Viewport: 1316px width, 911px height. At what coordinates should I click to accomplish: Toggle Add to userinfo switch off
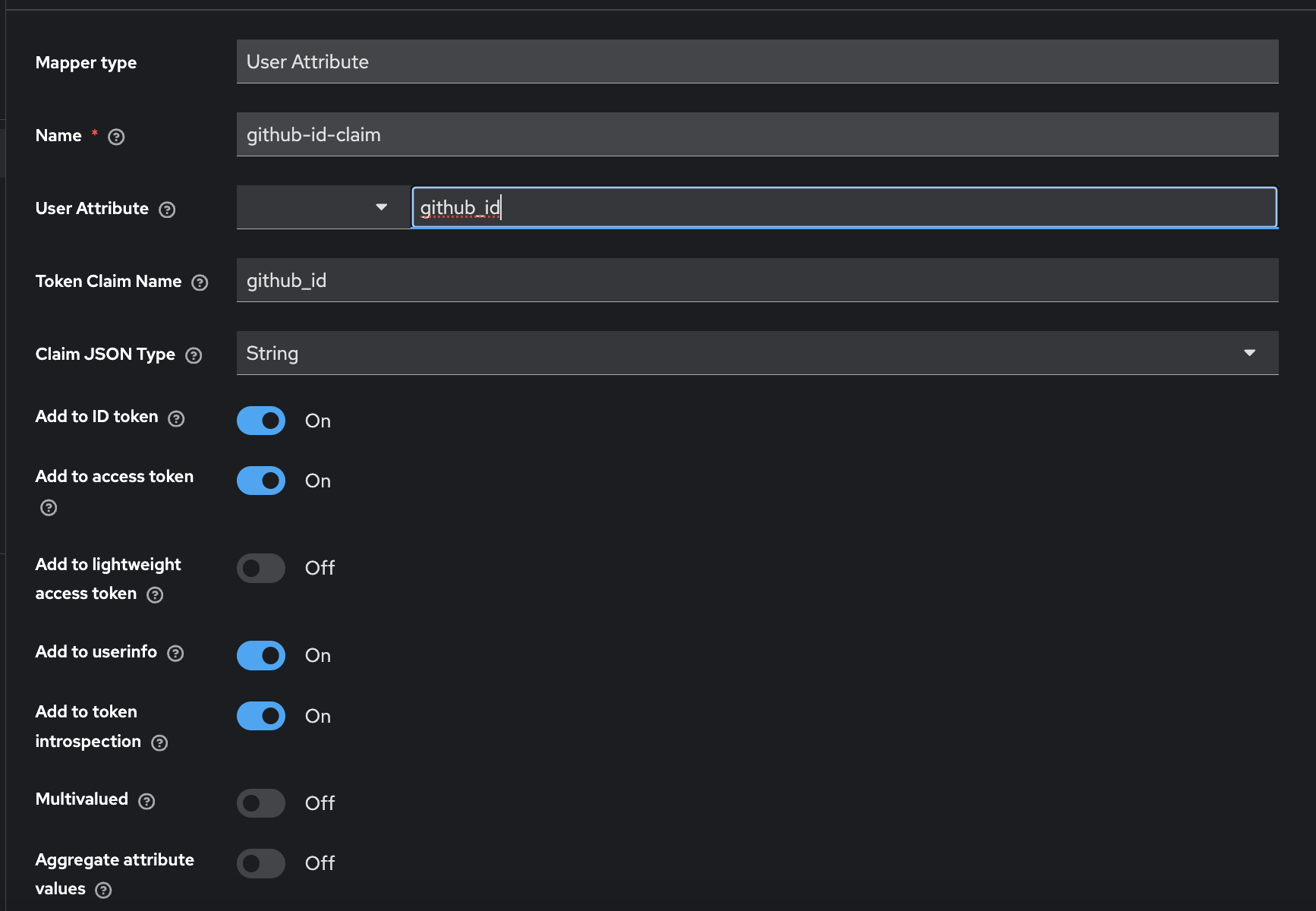(x=261, y=655)
